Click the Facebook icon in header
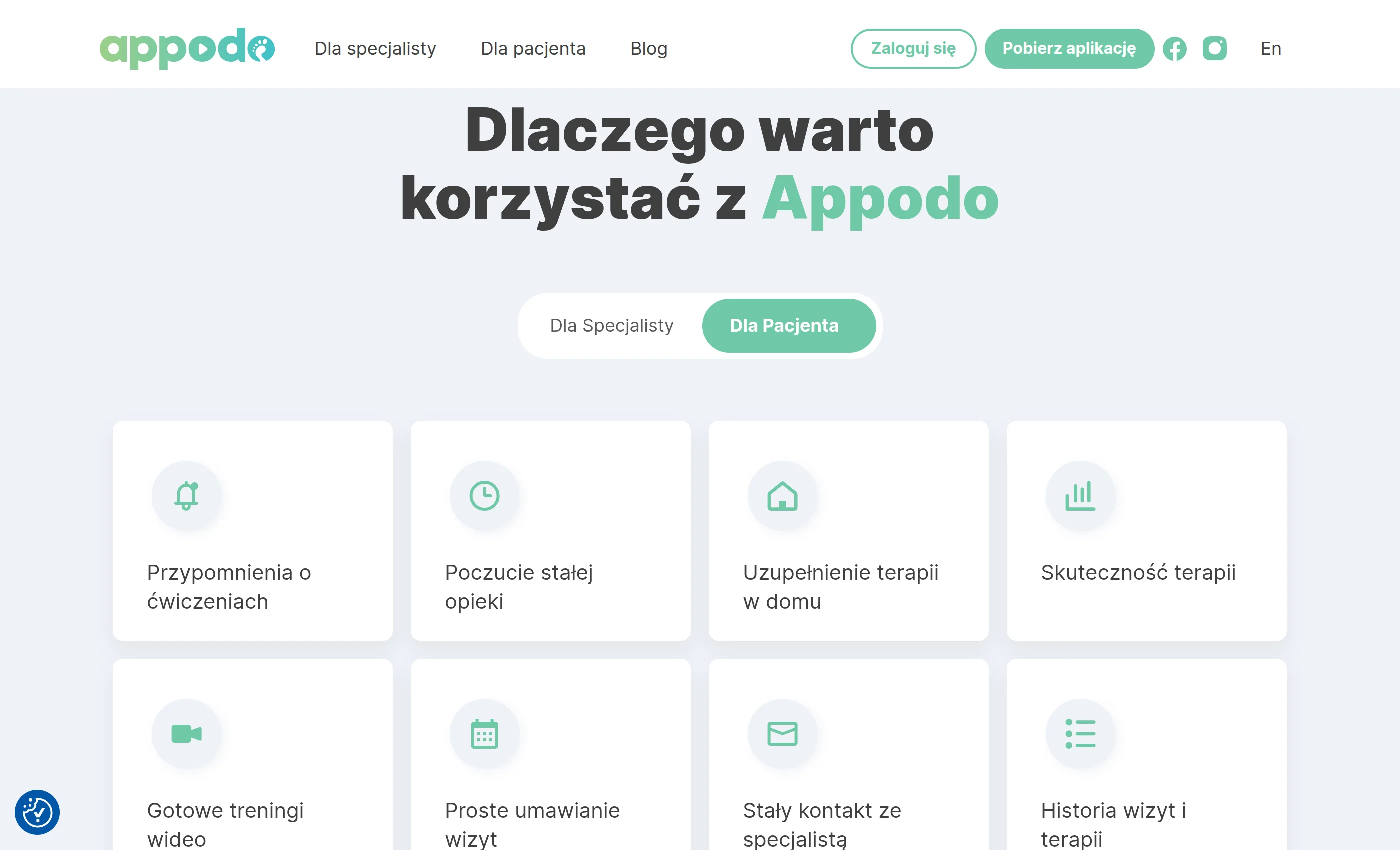 pyautogui.click(x=1174, y=49)
